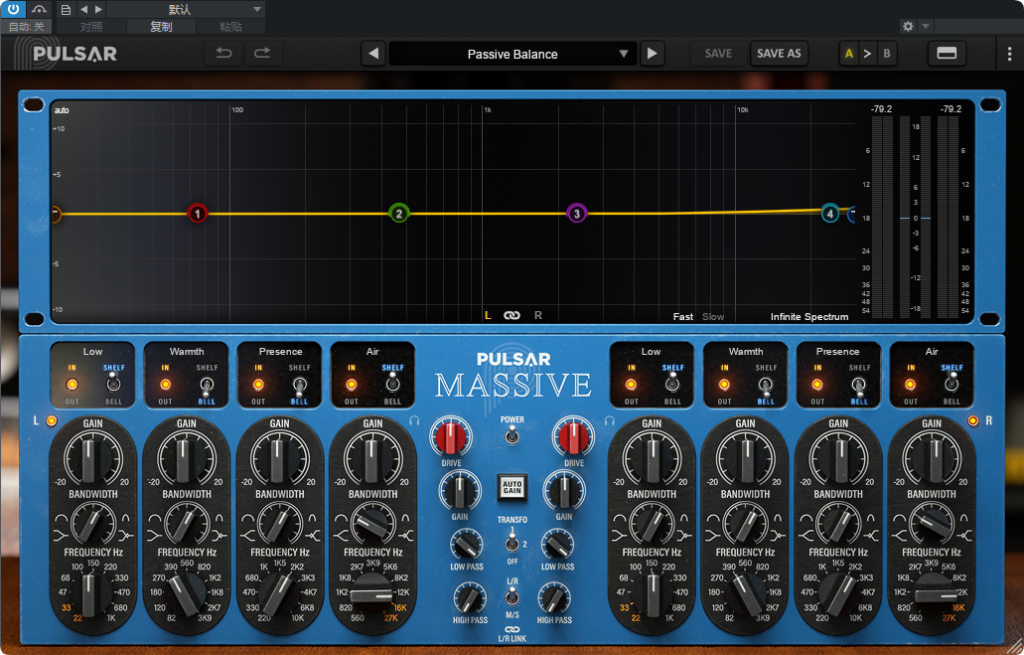Toggle the plugin bypass power button
The width and height of the screenshot is (1024, 655).
click(x=13, y=9)
